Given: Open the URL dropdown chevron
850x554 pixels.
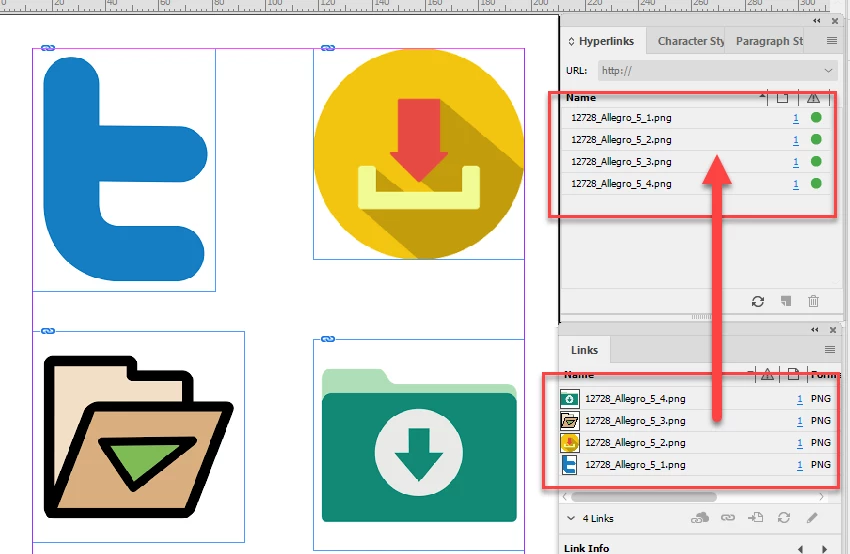Looking at the screenshot, I should click(828, 70).
